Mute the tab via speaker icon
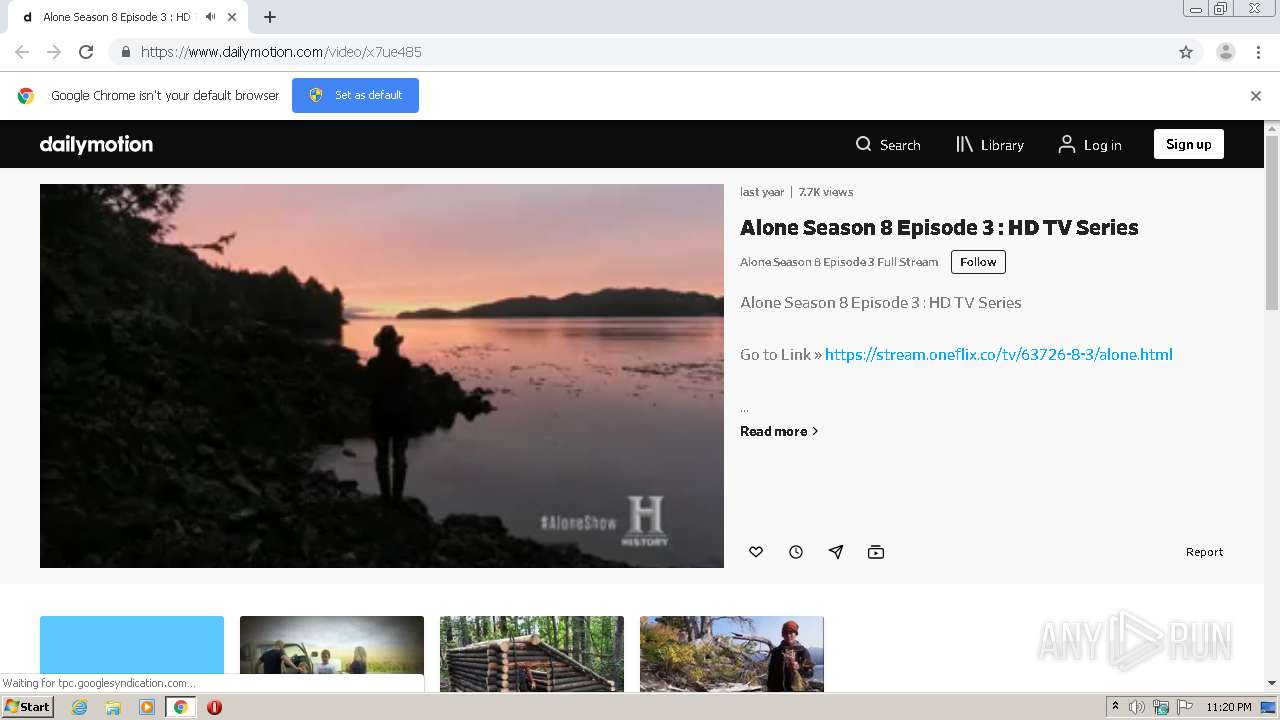1280x720 pixels. [x=210, y=17]
